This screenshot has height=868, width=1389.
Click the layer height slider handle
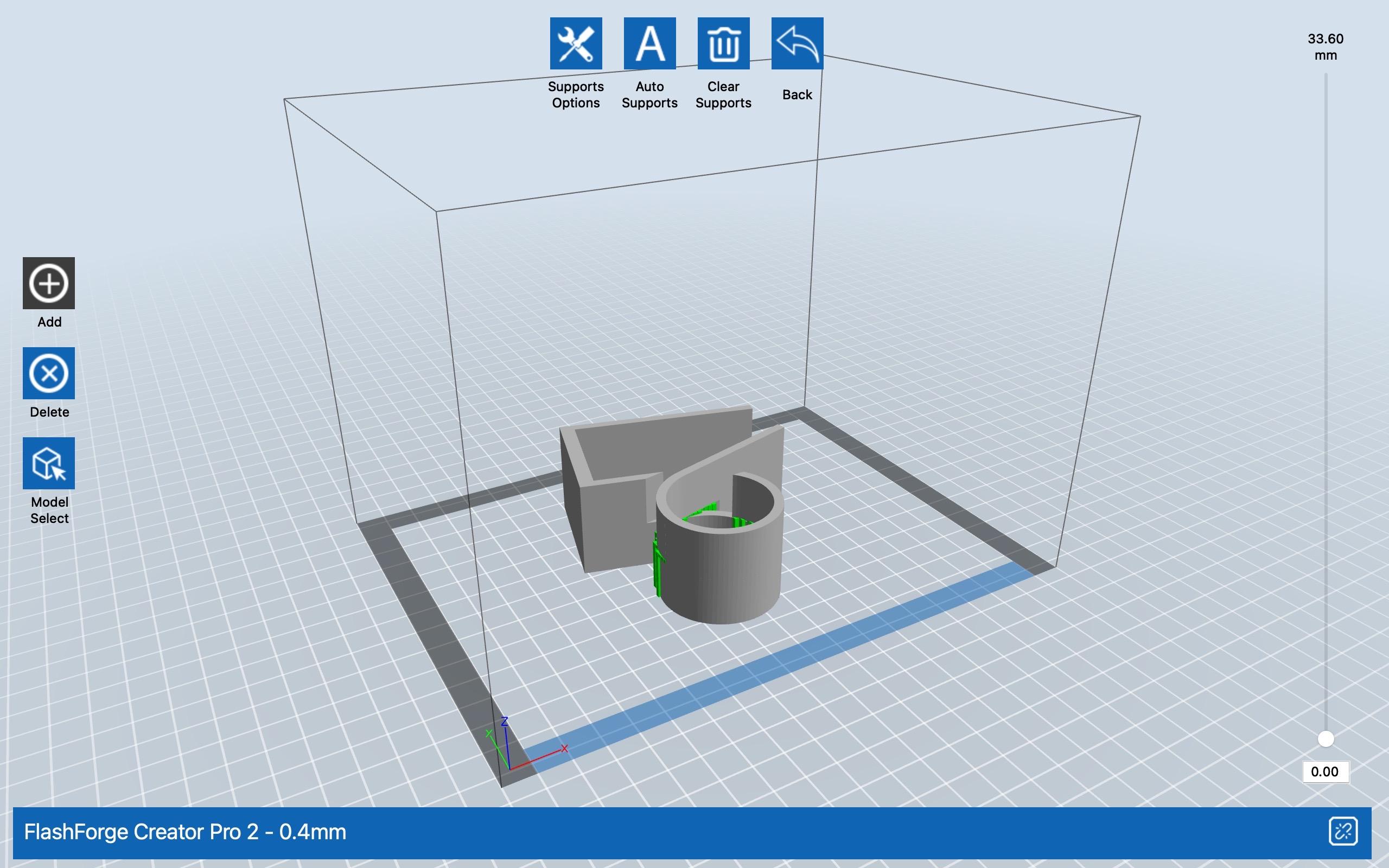point(1326,739)
